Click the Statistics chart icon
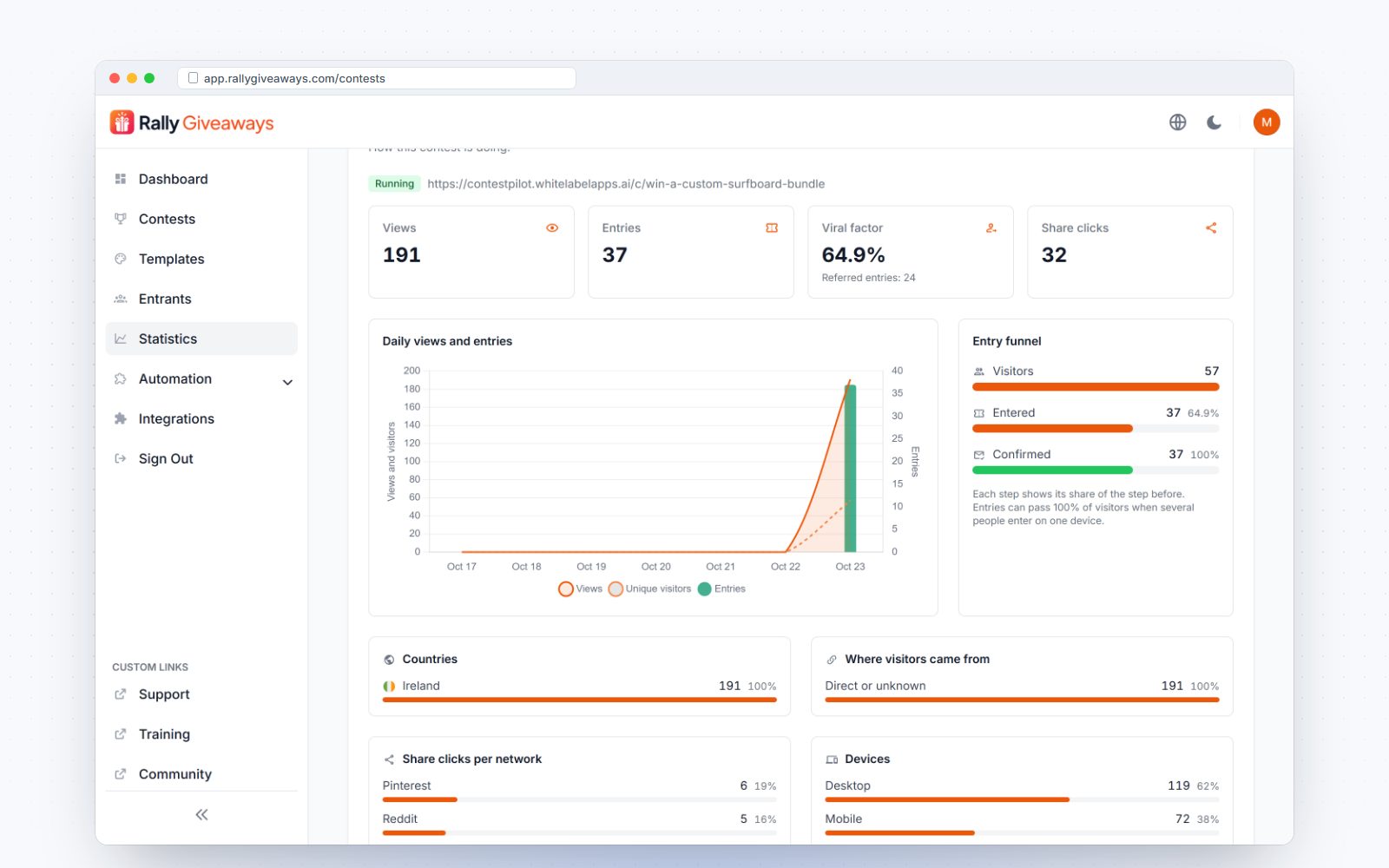 (x=121, y=339)
